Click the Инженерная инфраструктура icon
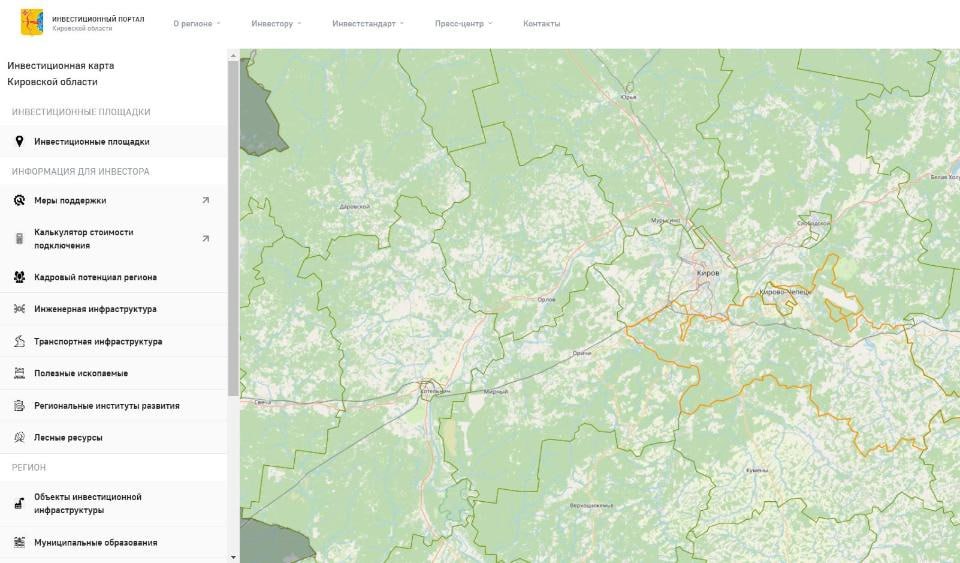This screenshot has width=960, height=563. [19, 309]
